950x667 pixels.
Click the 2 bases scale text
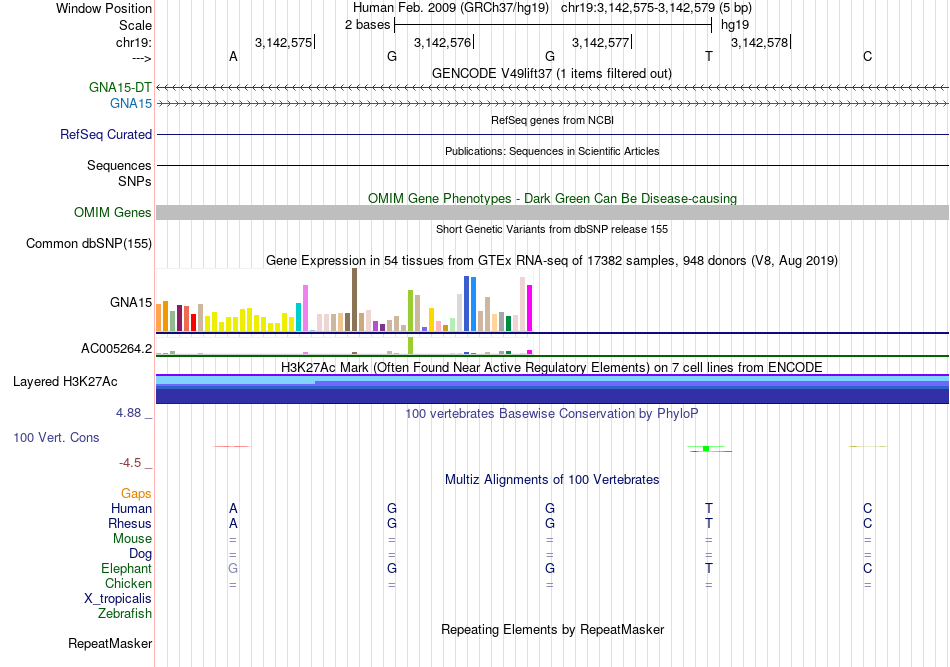point(368,25)
